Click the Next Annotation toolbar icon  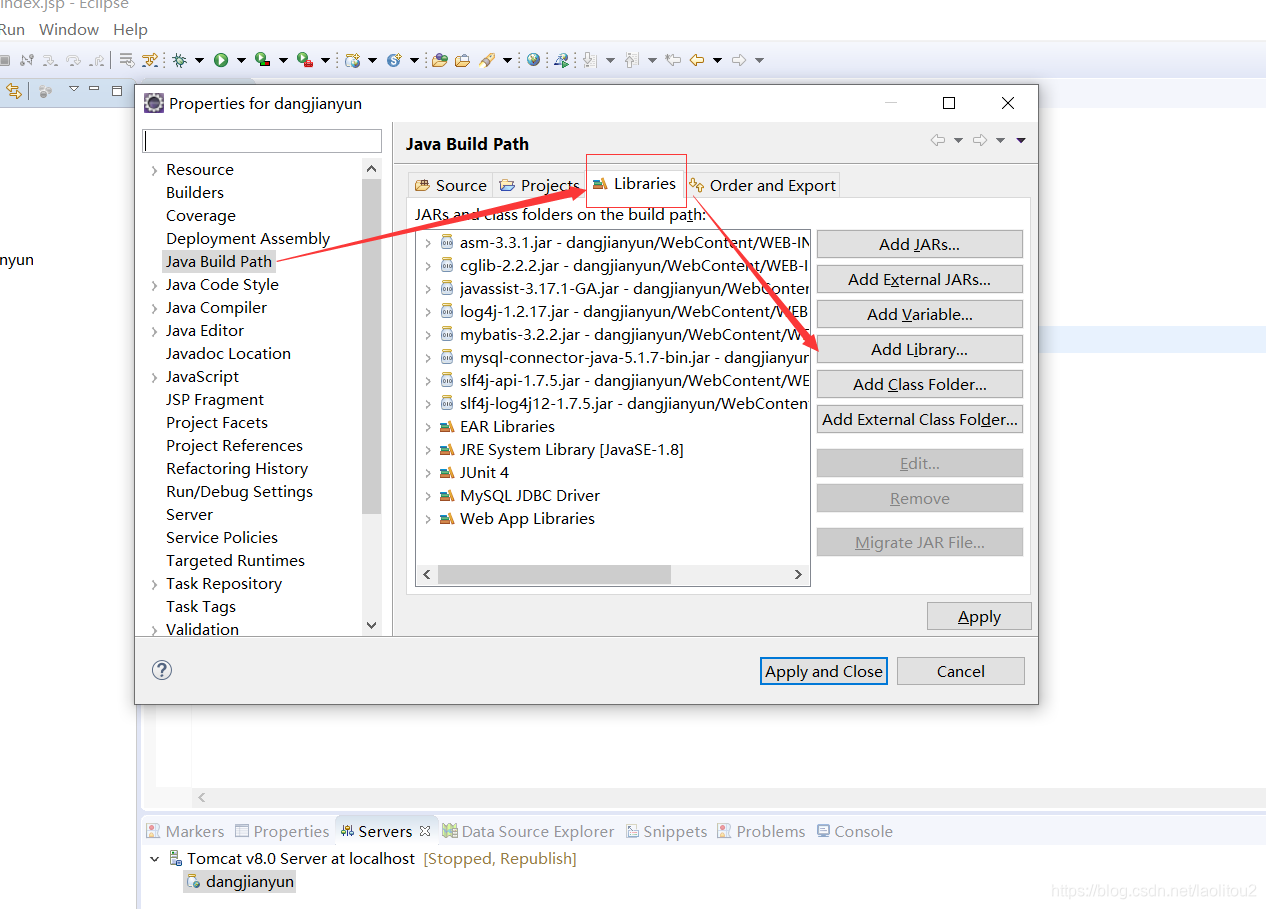click(590, 60)
